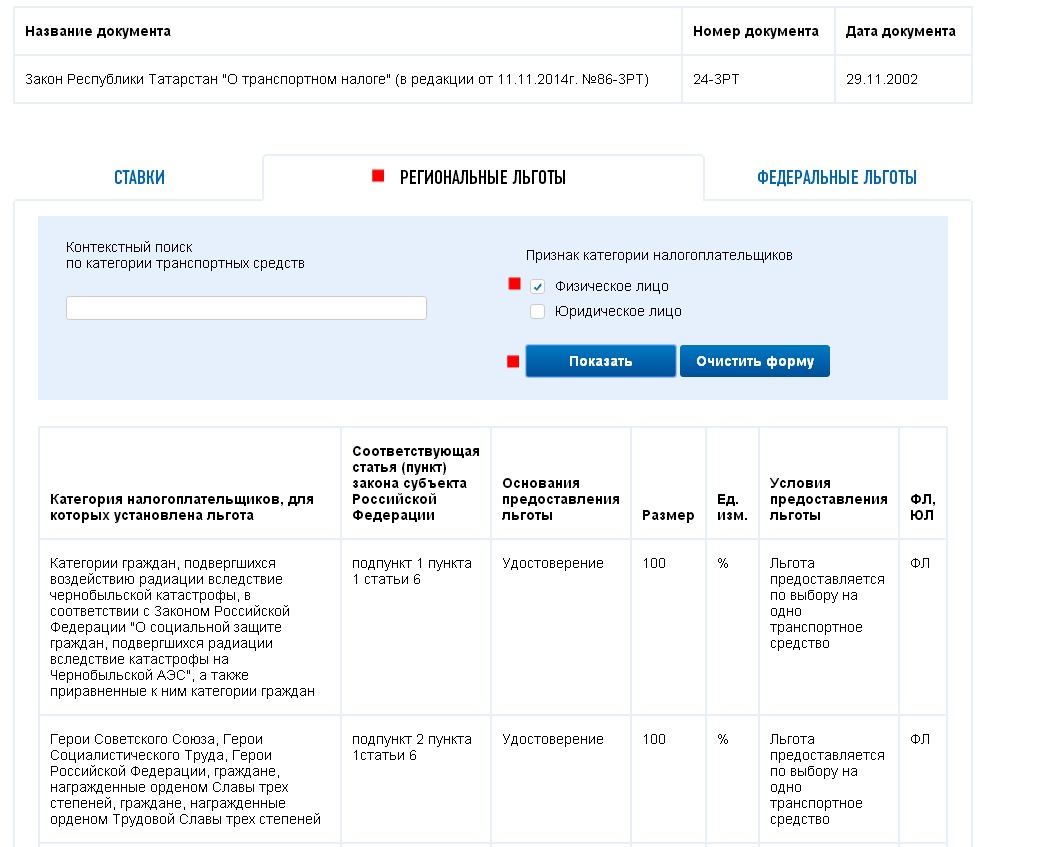Switch to the Ставки tab
This screenshot has width=1038, height=847.
(139, 178)
